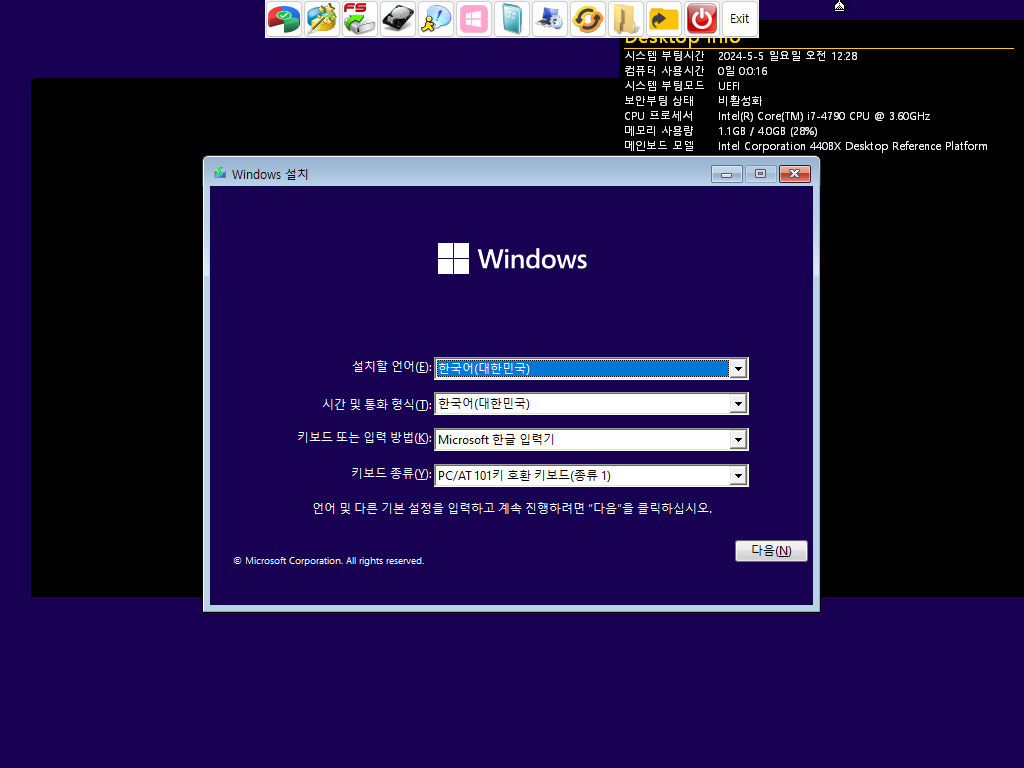Open the red-green pie chart partition tool
The width and height of the screenshot is (1024, 768).
(x=284, y=19)
